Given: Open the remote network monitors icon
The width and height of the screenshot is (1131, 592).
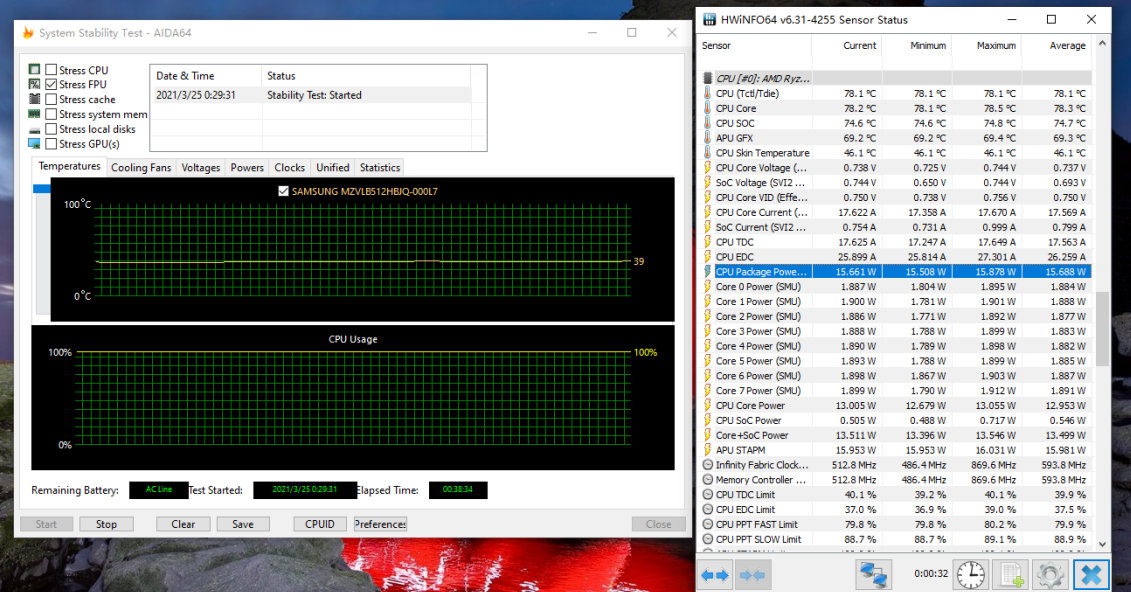Looking at the screenshot, I should (873, 575).
